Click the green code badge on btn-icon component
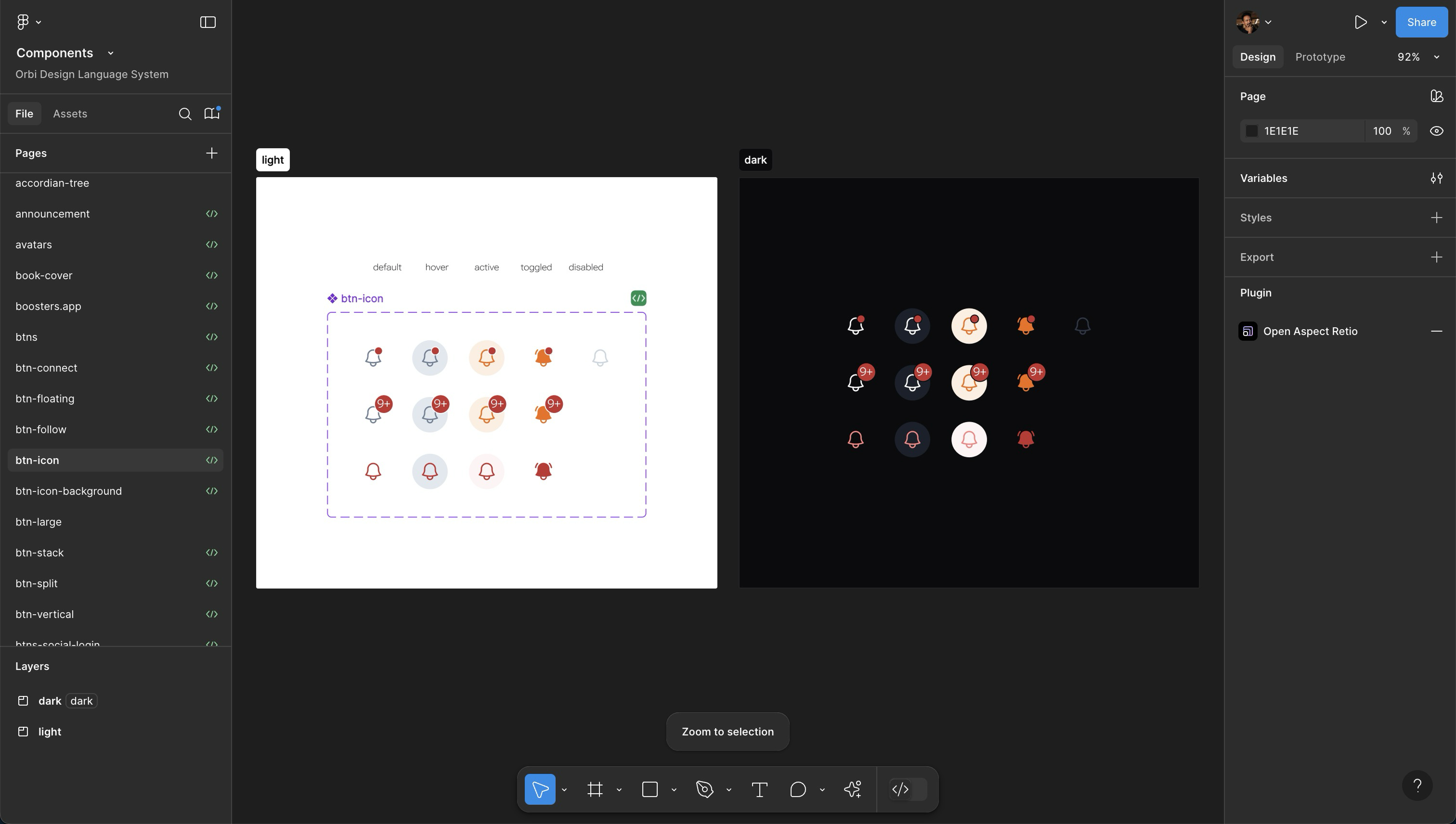The height and width of the screenshot is (824, 1456). tap(638, 298)
